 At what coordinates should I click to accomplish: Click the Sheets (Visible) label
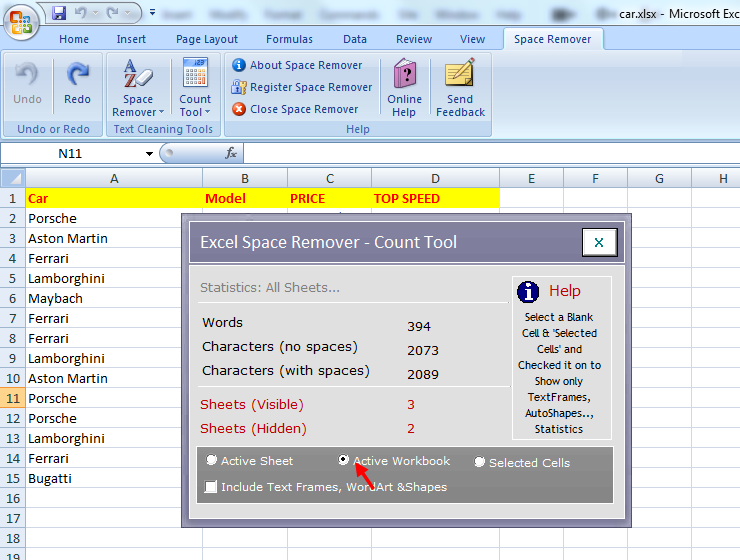tap(252, 405)
